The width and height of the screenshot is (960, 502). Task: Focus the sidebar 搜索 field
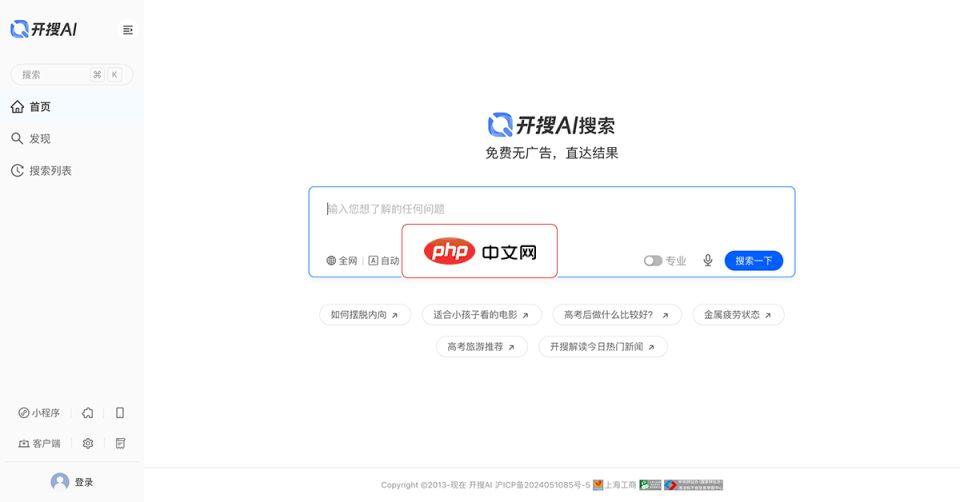click(72, 75)
